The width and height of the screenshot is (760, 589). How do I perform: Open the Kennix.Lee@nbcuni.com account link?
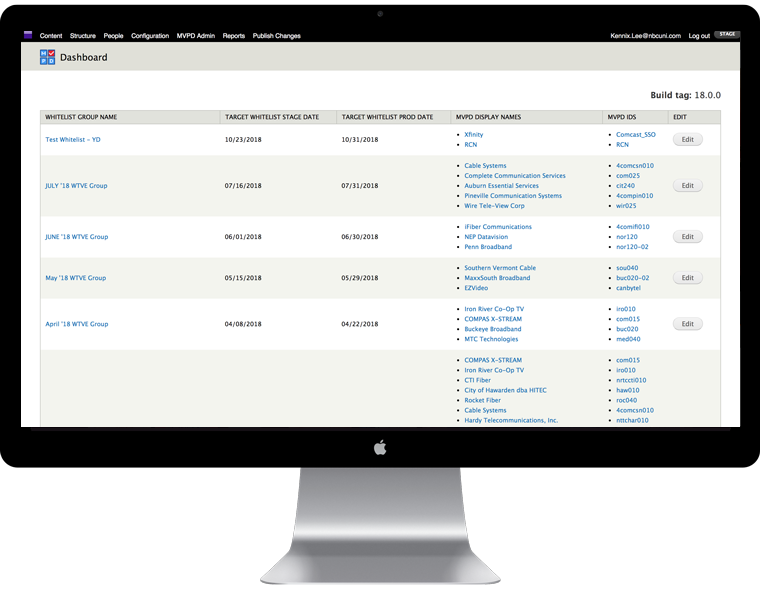(645, 36)
